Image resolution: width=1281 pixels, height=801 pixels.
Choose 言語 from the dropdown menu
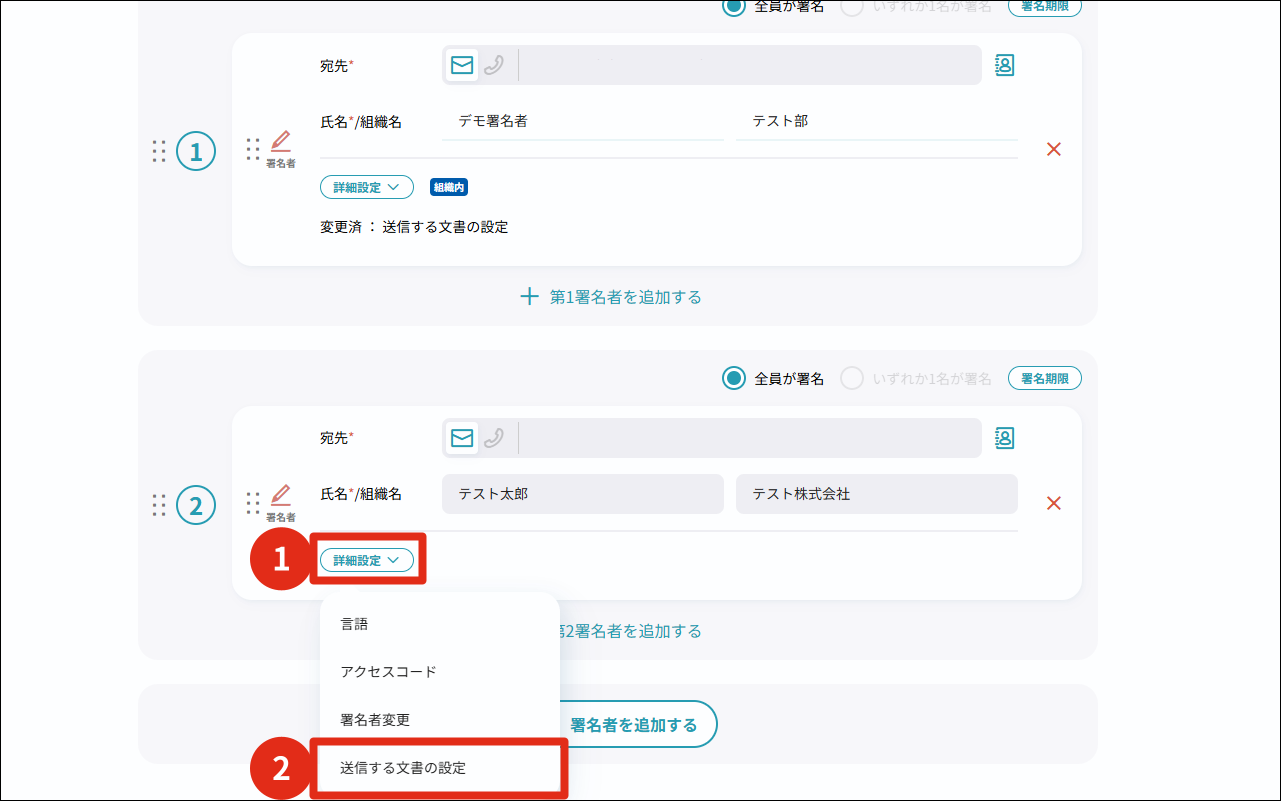[355, 624]
